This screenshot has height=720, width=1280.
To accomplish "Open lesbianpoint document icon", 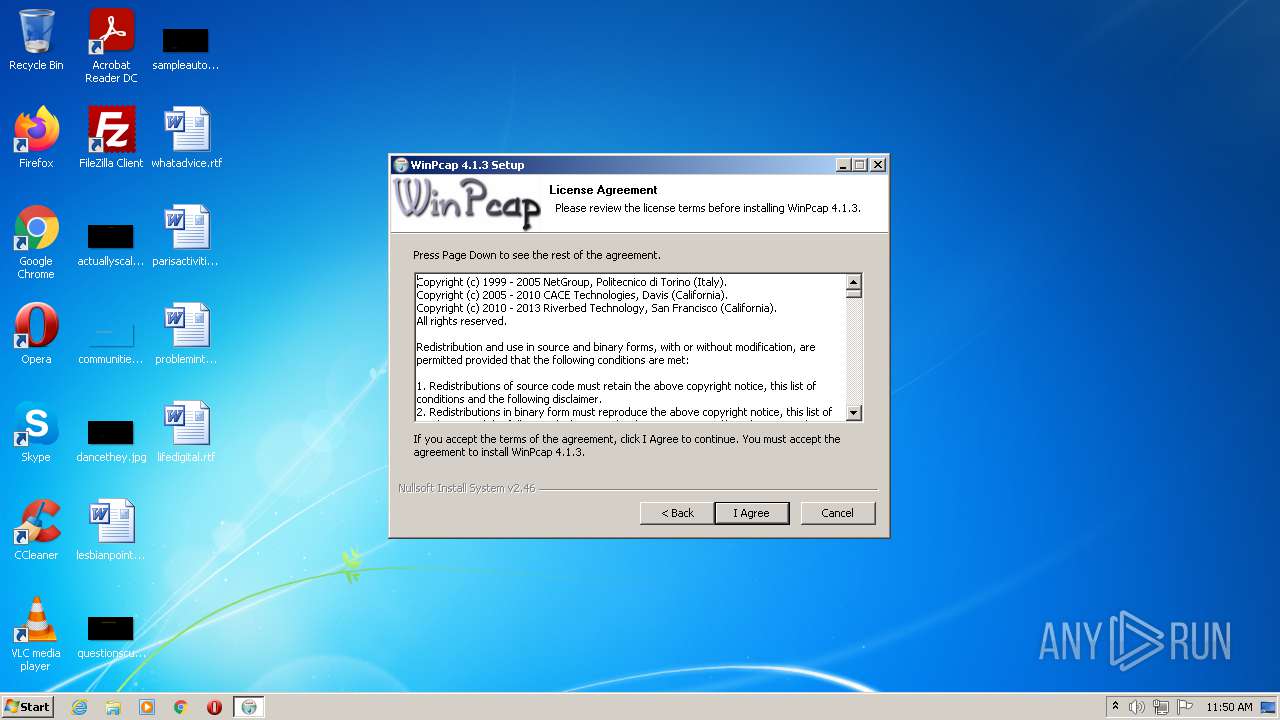I will coord(111,530).
